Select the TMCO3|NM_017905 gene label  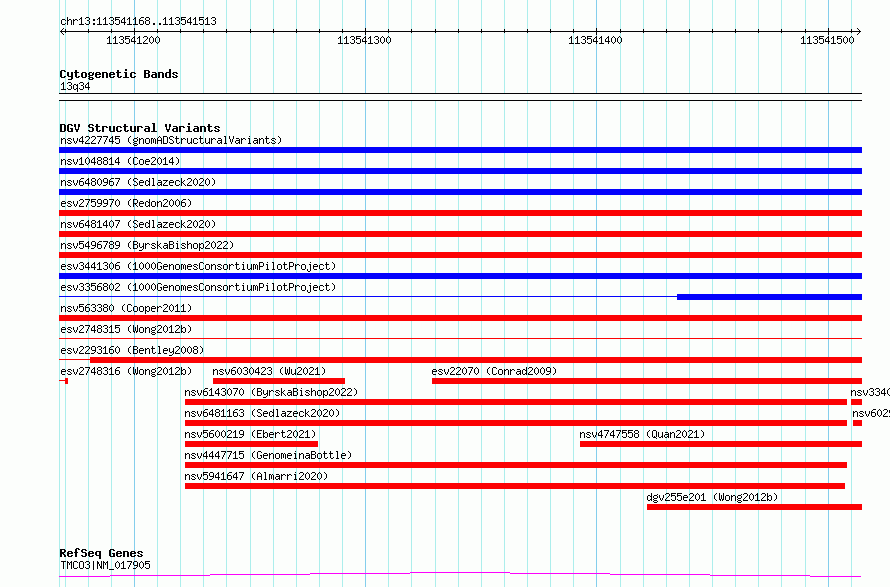point(105,565)
